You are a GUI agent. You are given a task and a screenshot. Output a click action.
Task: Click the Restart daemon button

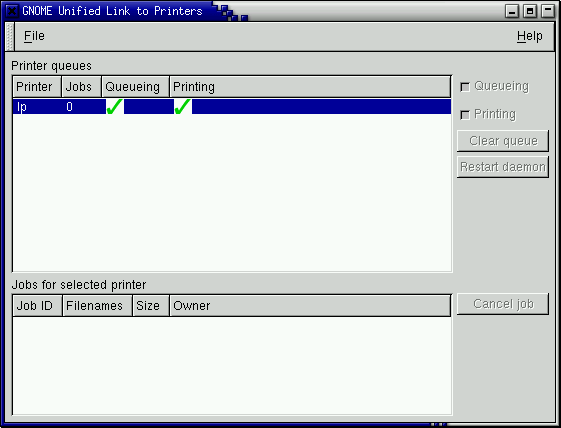click(503, 167)
